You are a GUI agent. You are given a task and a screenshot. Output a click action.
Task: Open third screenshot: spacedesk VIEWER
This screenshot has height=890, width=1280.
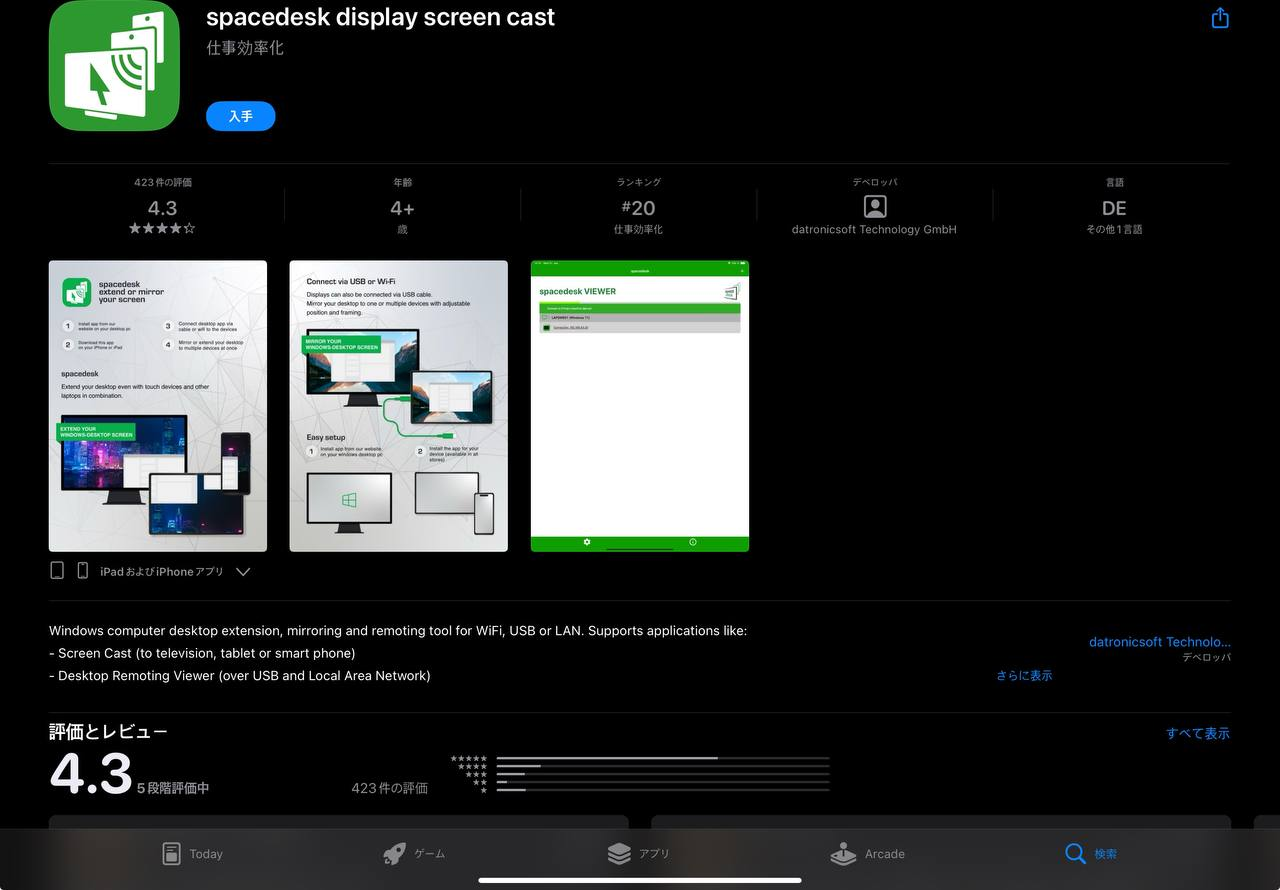640,406
